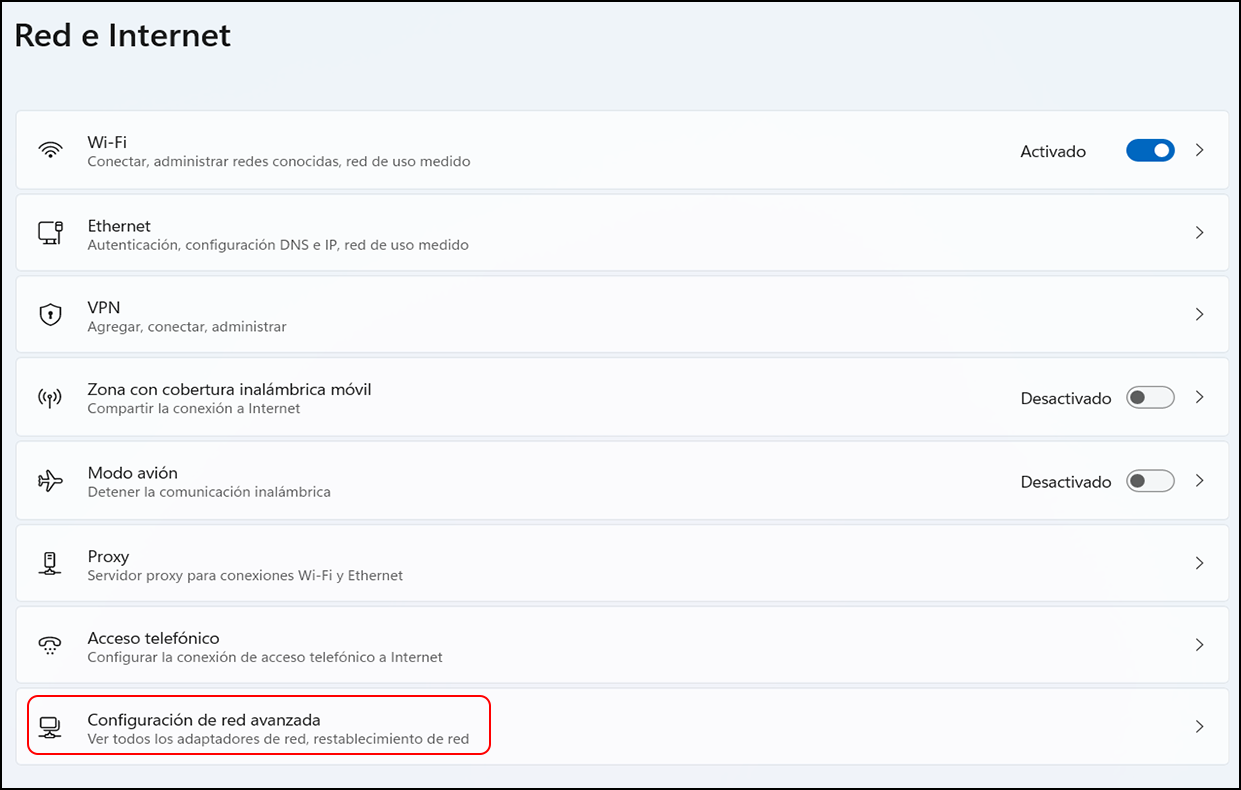Click the Proxy server icon

[x=50, y=564]
